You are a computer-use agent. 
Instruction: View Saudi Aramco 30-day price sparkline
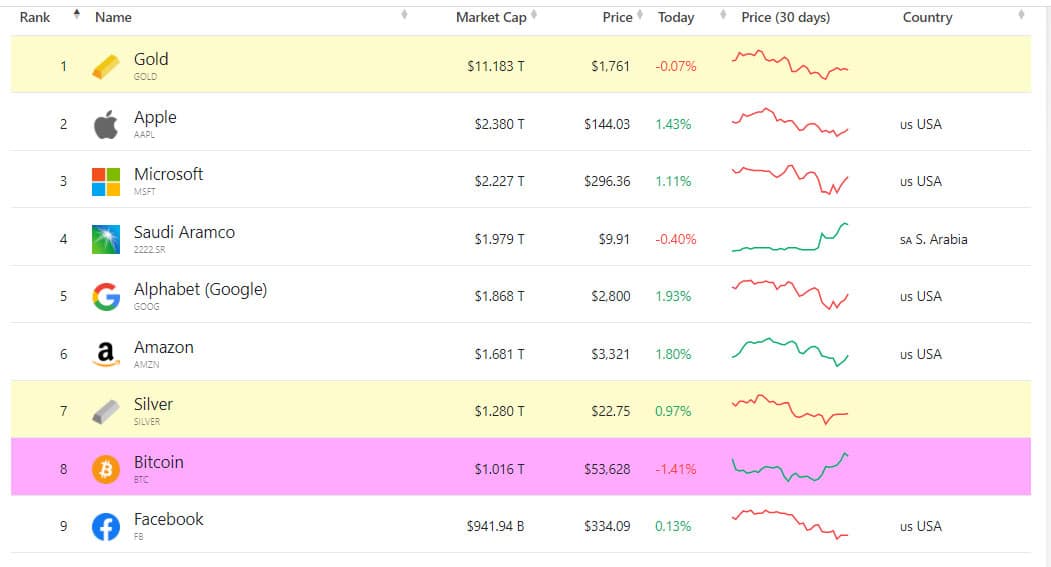click(x=790, y=239)
